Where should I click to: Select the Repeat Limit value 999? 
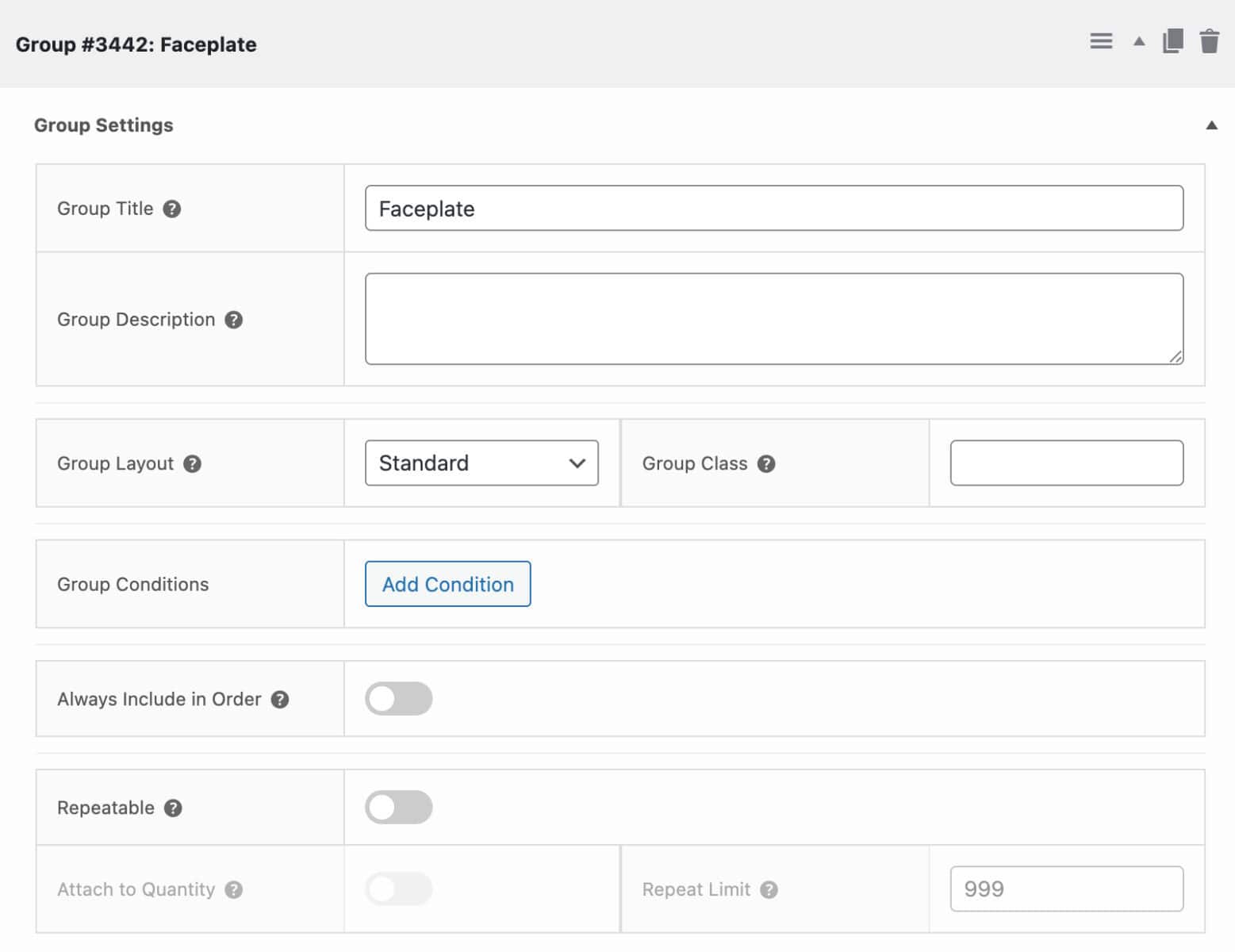point(1066,889)
